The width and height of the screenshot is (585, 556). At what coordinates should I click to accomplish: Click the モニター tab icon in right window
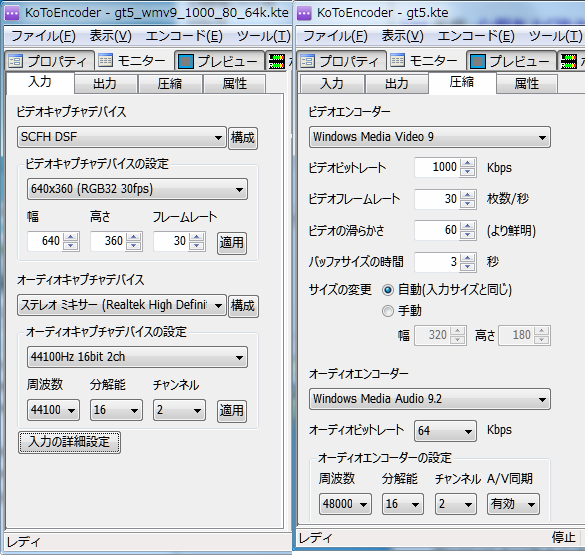397,60
